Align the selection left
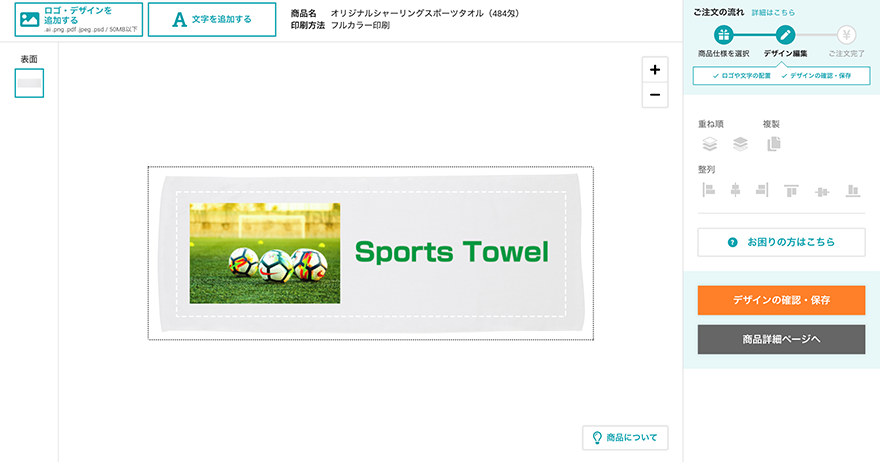The image size is (880, 462). pos(708,190)
